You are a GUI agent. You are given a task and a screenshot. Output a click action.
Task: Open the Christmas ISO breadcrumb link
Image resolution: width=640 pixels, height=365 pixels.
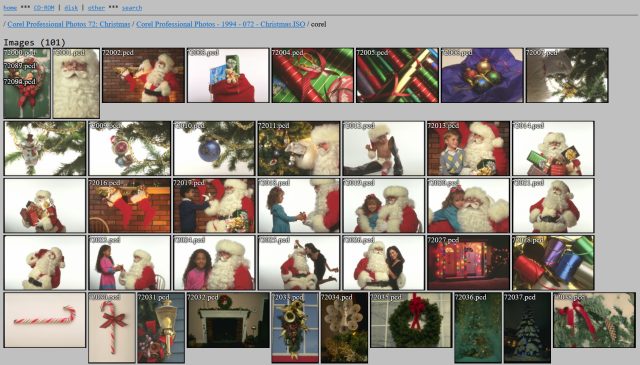click(220, 24)
